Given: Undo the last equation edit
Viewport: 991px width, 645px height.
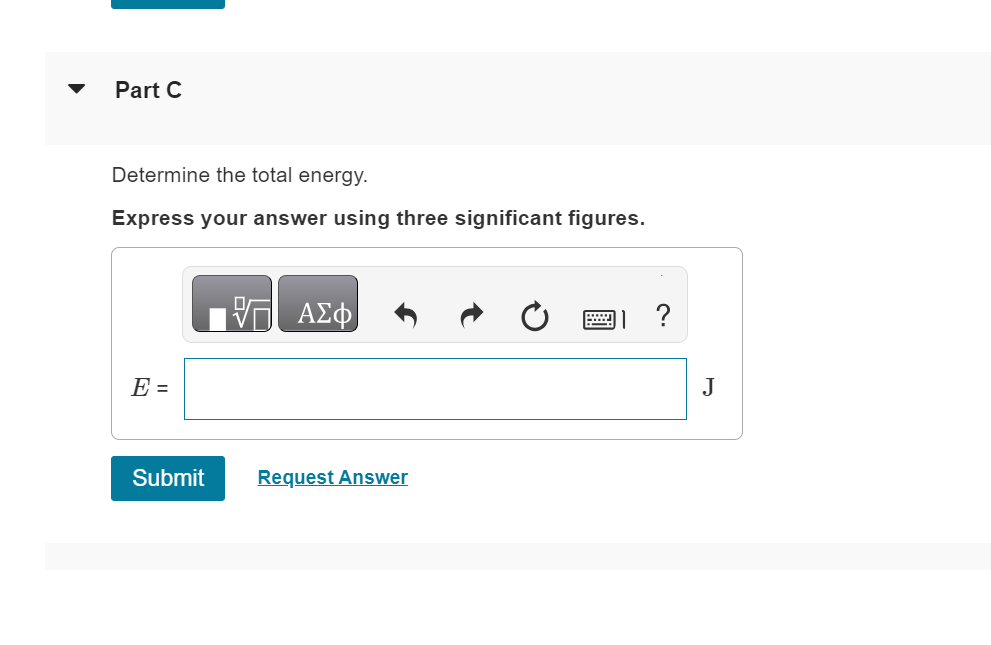Looking at the screenshot, I should (405, 315).
